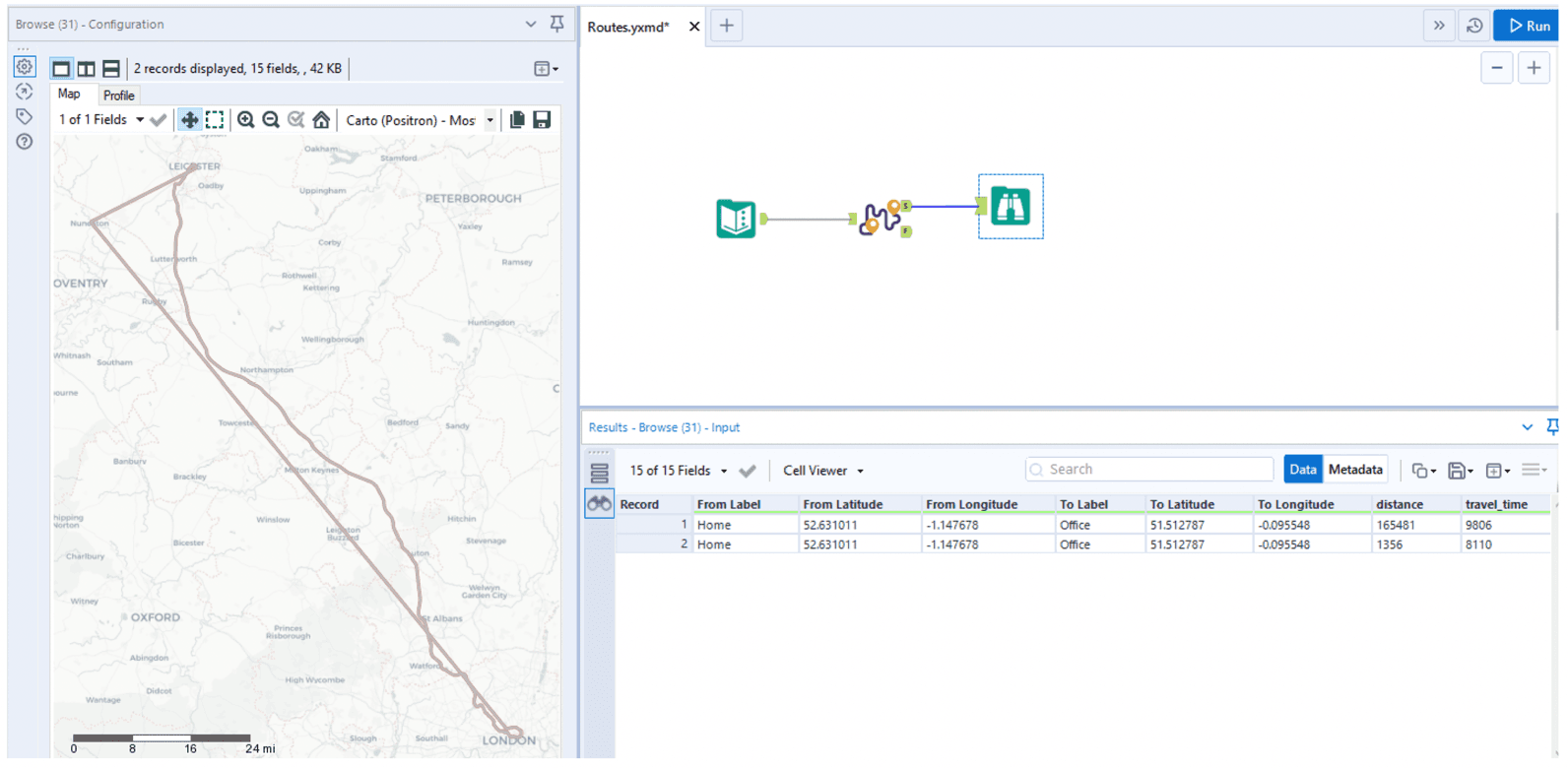Click the zoom out magnifier on map toolbar
This screenshot has height=768, width=1568.
tap(271, 120)
